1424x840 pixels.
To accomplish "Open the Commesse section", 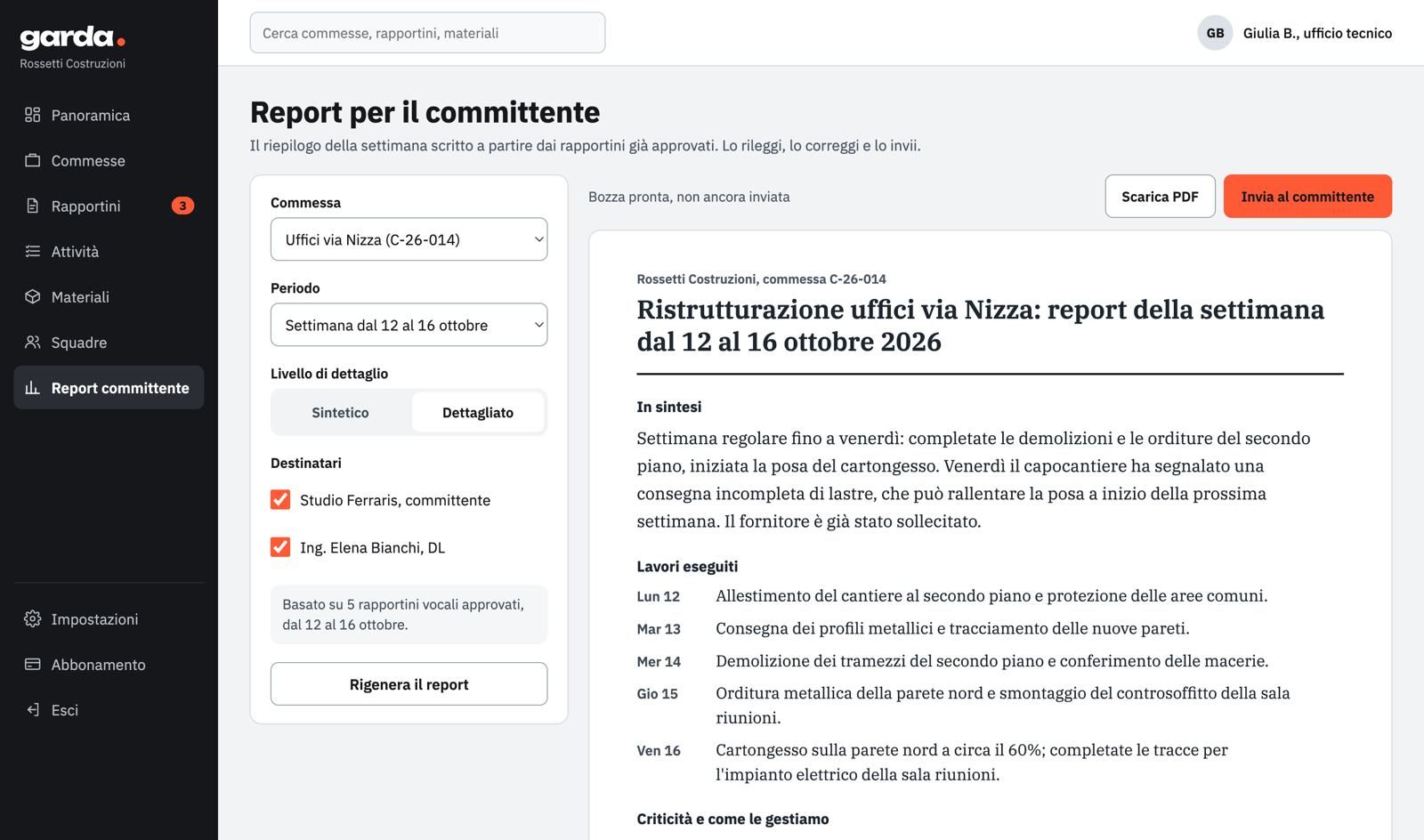I will coord(109,160).
